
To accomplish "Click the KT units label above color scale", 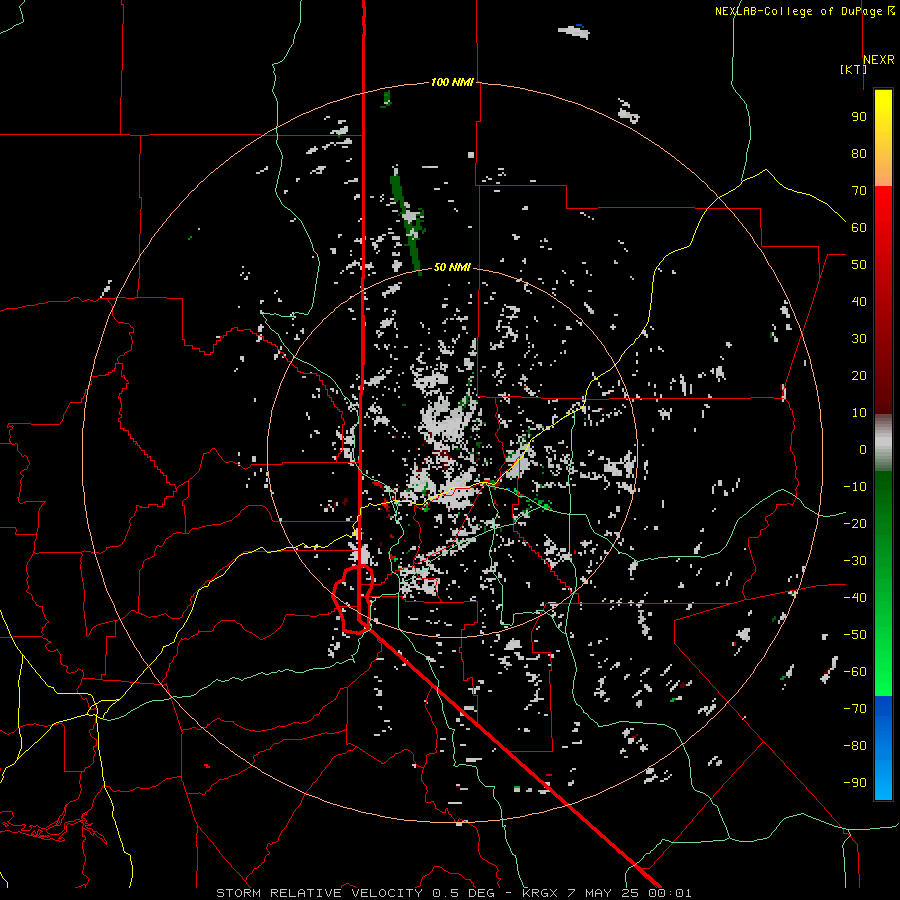I will pos(854,69).
